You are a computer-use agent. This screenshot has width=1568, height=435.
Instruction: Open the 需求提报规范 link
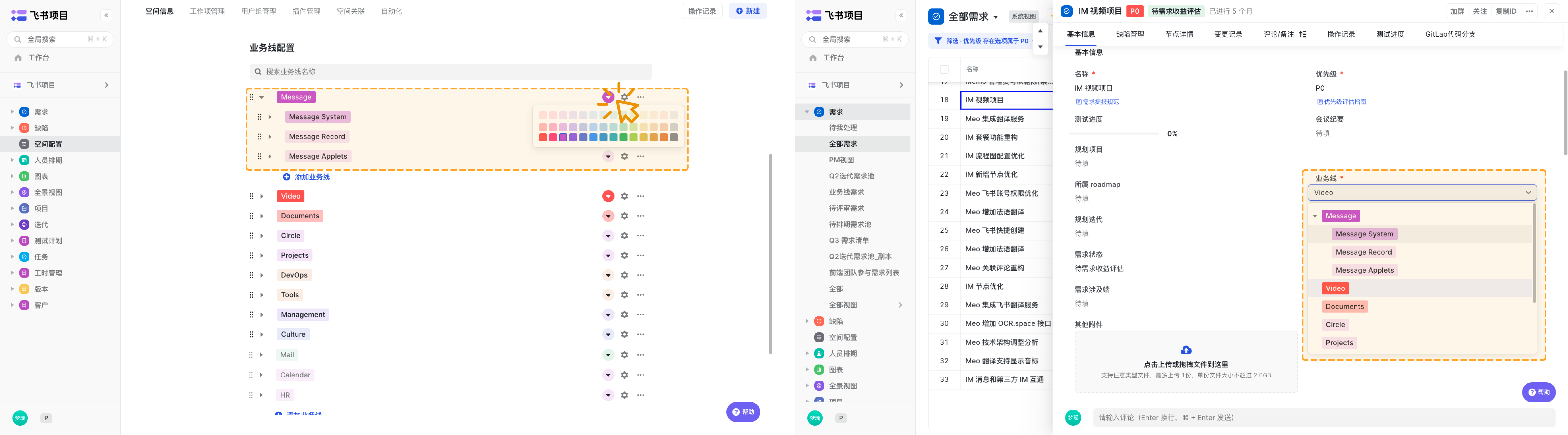(1097, 102)
